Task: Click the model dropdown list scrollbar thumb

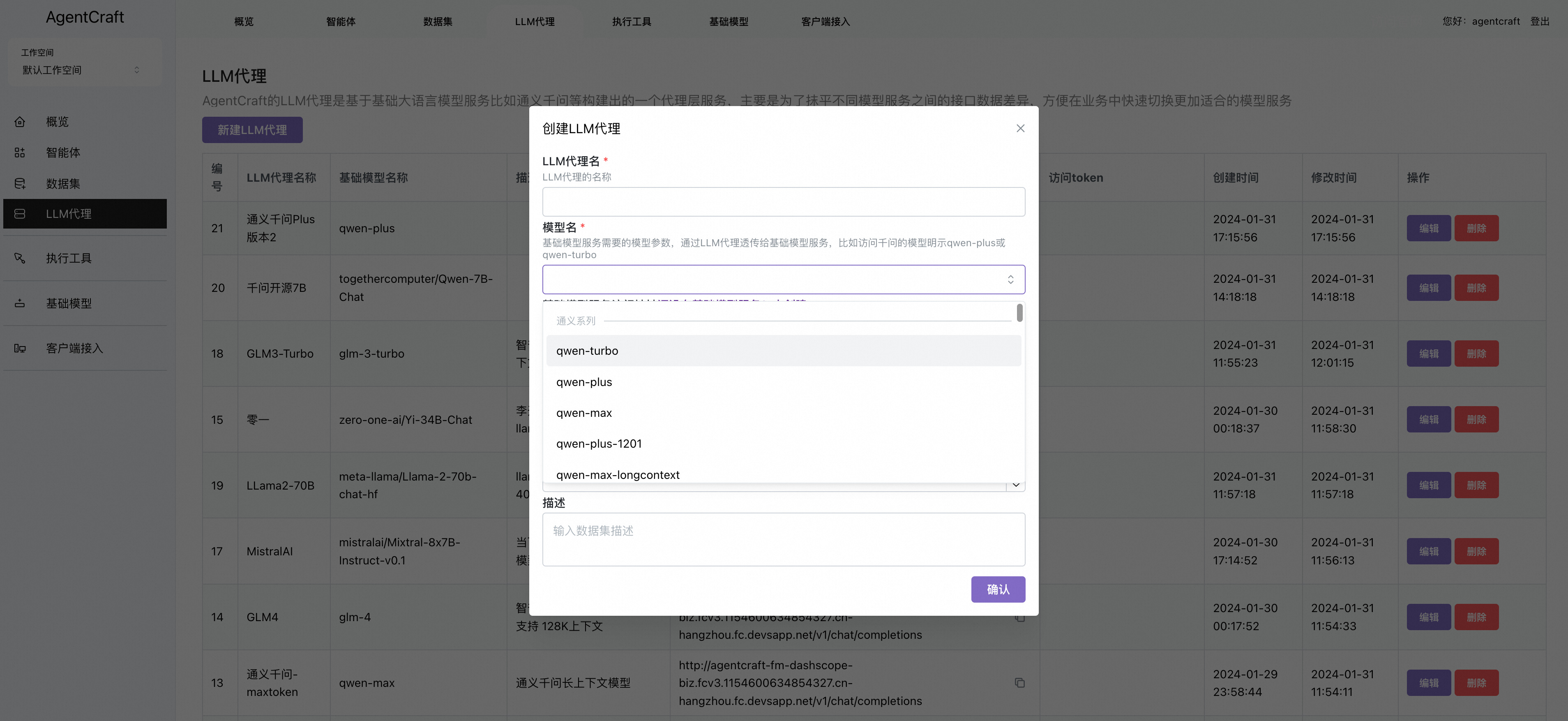Action: (1019, 313)
